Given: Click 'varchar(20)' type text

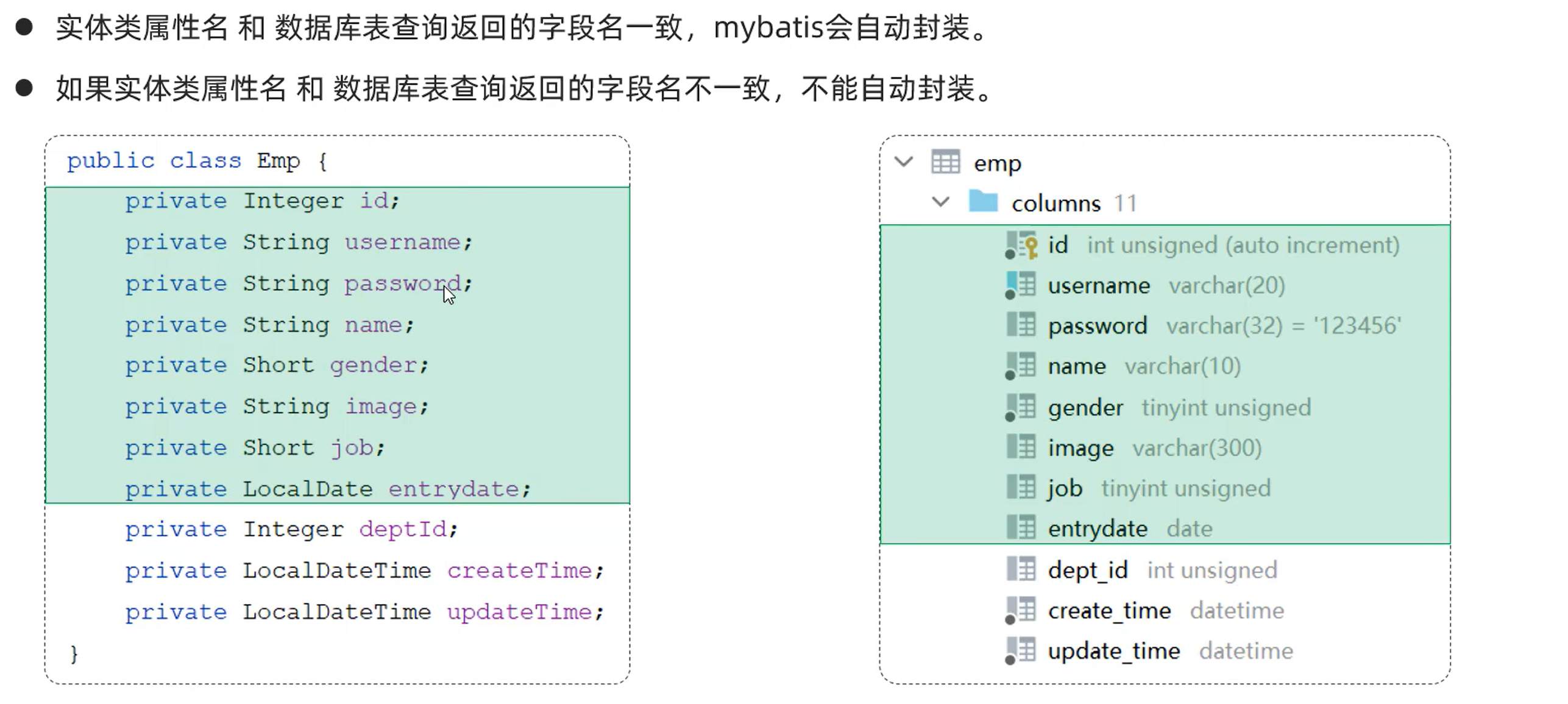Looking at the screenshot, I should [x=1227, y=285].
